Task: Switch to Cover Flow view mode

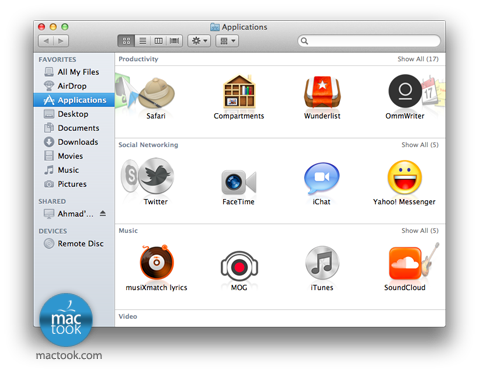Action: [x=174, y=41]
